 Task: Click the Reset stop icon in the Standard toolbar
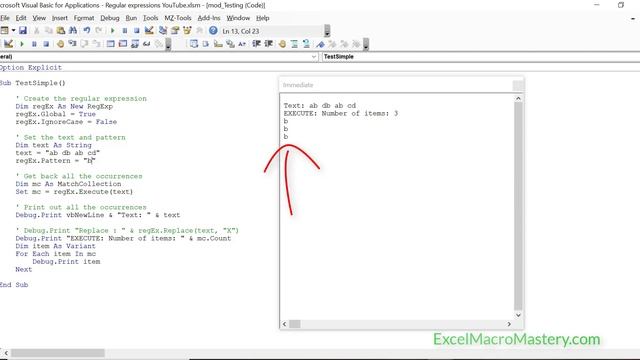click(x=136, y=31)
